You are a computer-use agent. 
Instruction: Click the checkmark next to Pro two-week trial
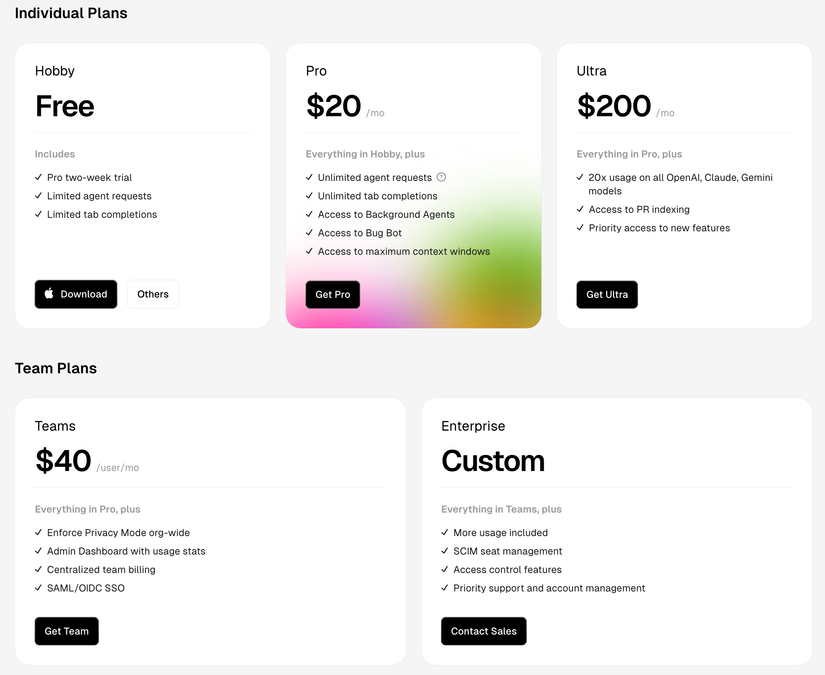coord(38,177)
